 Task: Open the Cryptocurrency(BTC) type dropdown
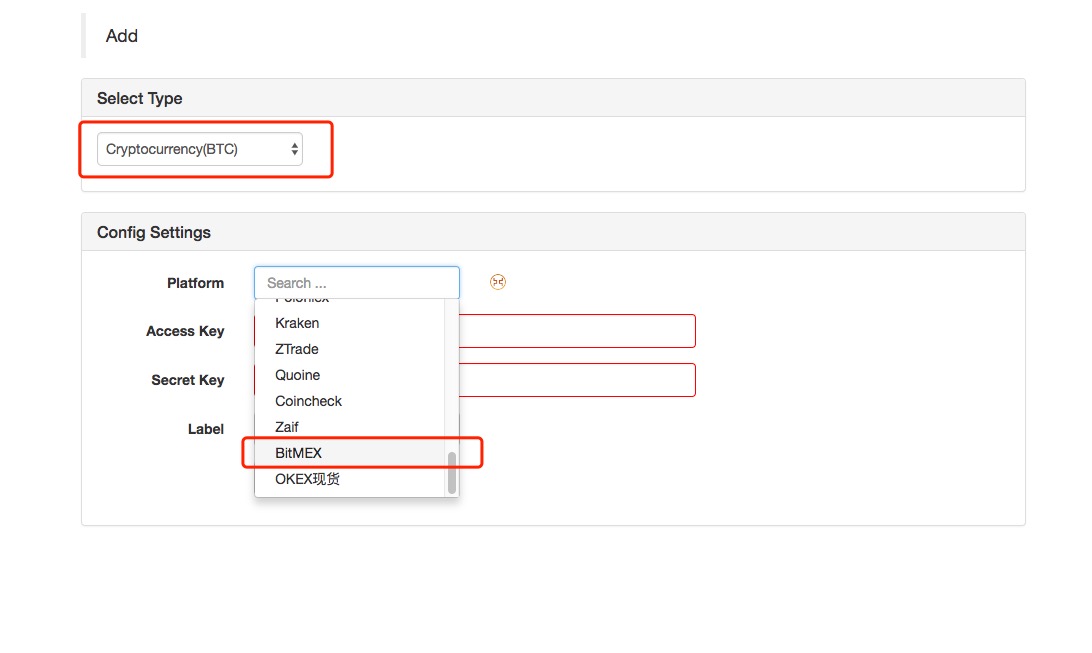point(199,149)
